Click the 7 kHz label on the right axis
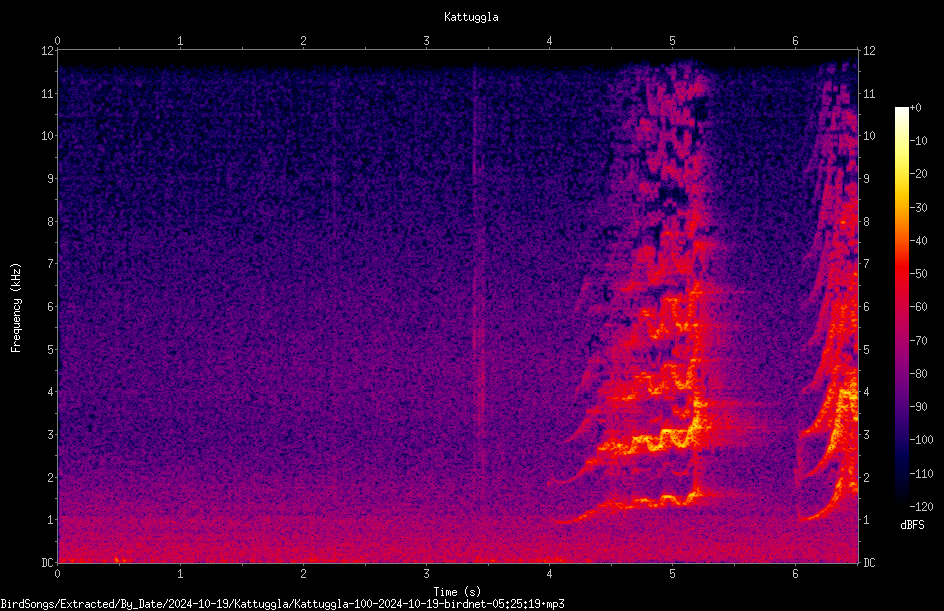 point(866,264)
